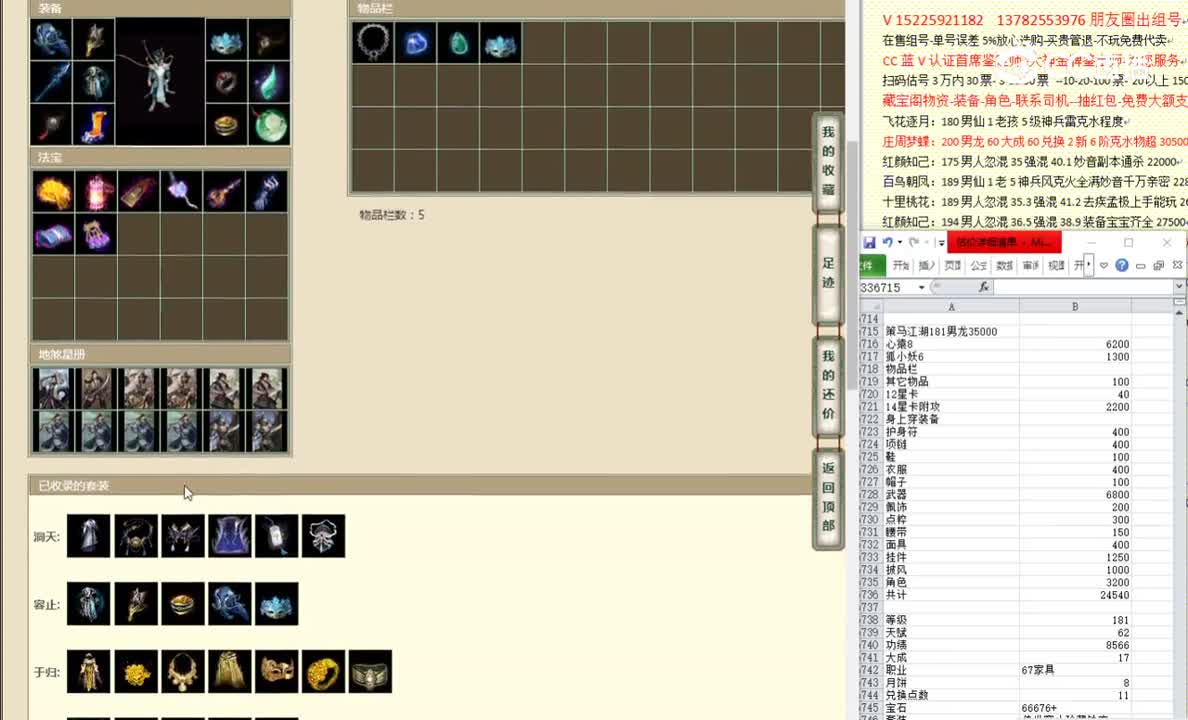Click the Save icon in the Excel toolbar
Image resolution: width=1188 pixels, height=720 pixels.
pyautogui.click(x=871, y=242)
